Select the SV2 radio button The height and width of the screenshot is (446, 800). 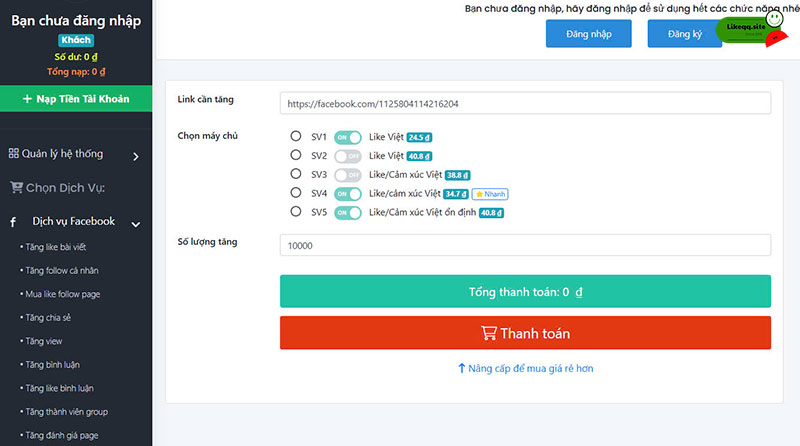[296, 155]
